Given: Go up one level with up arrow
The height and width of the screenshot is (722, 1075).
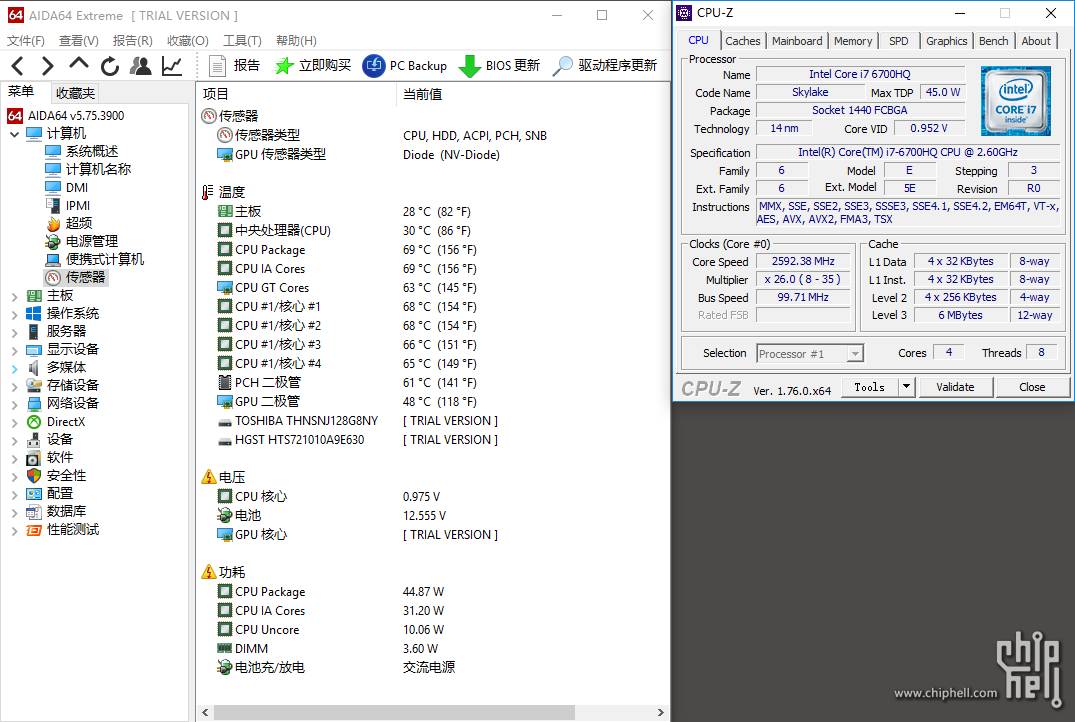Looking at the screenshot, I should tap(79, 64).
